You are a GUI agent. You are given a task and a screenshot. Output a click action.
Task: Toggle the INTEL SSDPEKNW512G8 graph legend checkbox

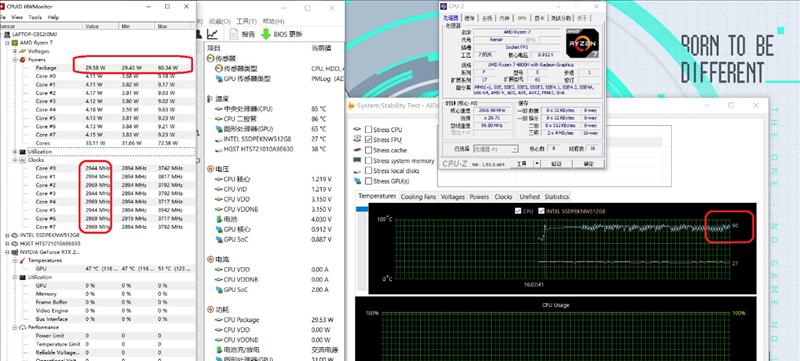[x=541, y=211]
